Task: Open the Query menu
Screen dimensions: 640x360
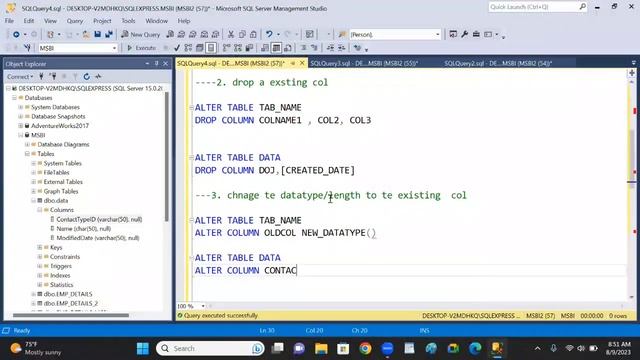Action: [x=75, y=21]
